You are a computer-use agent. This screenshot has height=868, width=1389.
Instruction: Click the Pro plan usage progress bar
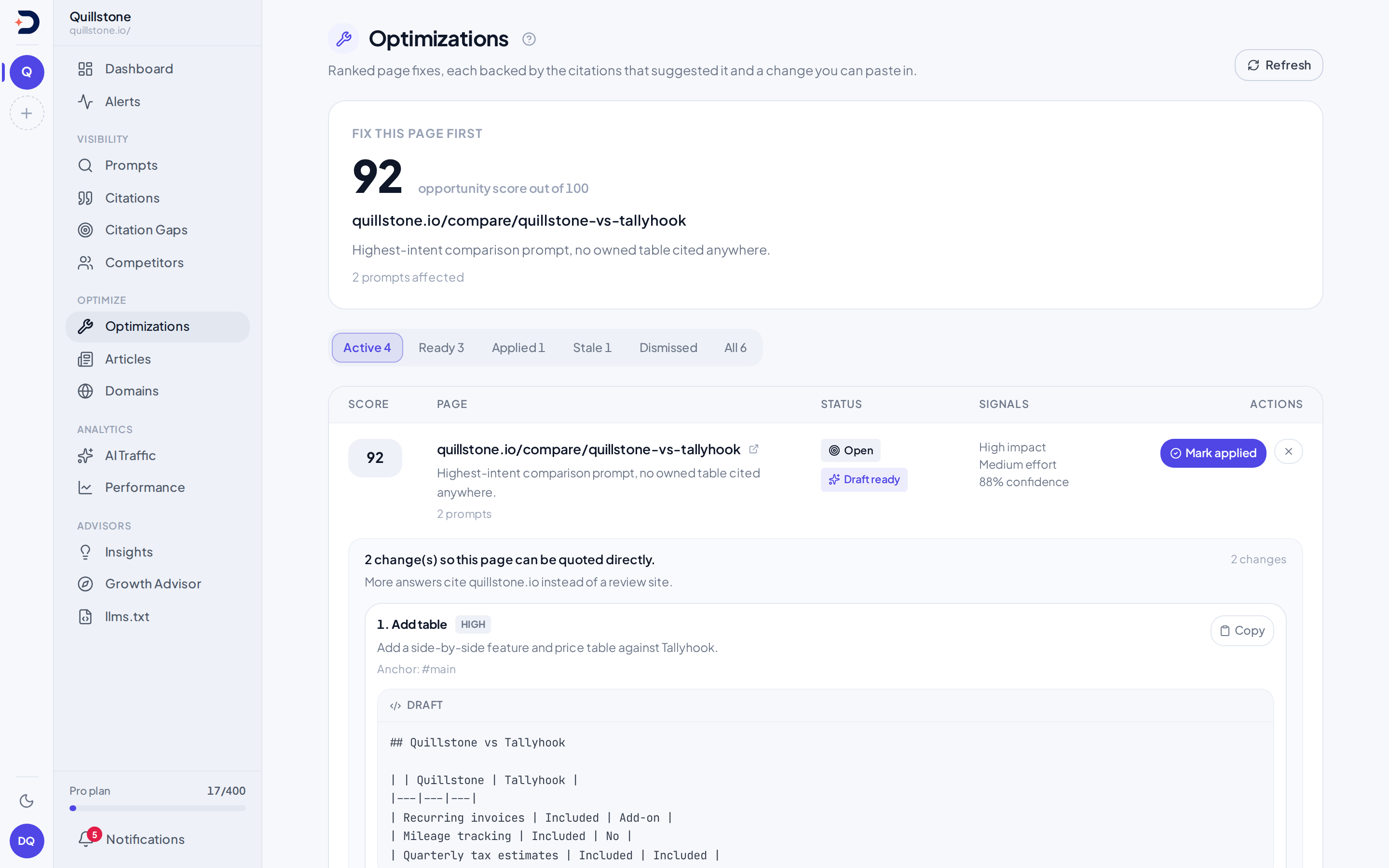pyautogui.click(x=157, y=808)
